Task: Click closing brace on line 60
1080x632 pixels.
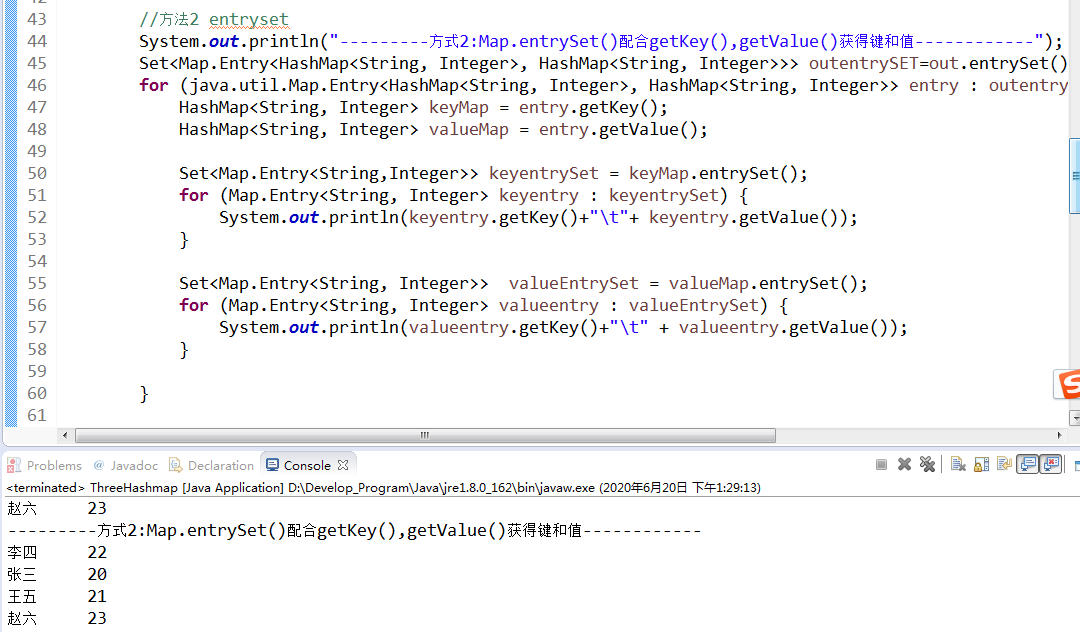Action: (x=144, y=394)
